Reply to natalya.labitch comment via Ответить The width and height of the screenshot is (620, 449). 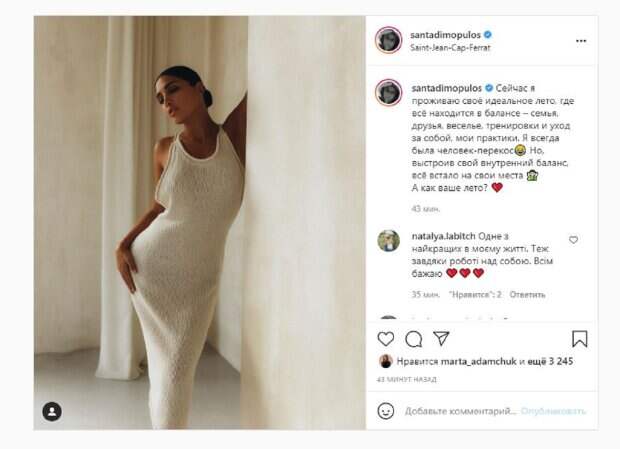point(527,294)
